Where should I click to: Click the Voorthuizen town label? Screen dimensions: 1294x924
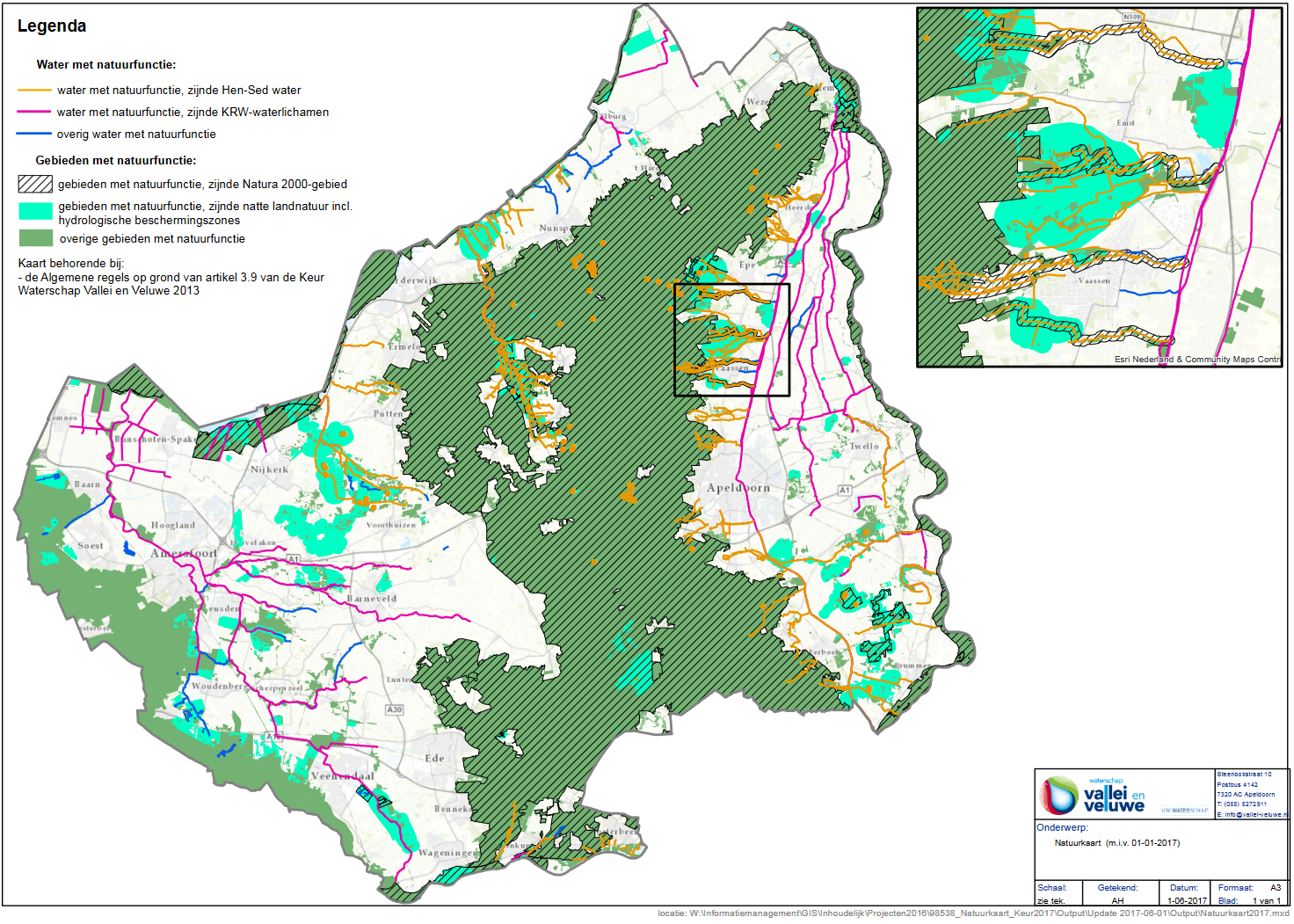(x=391, y=525)
